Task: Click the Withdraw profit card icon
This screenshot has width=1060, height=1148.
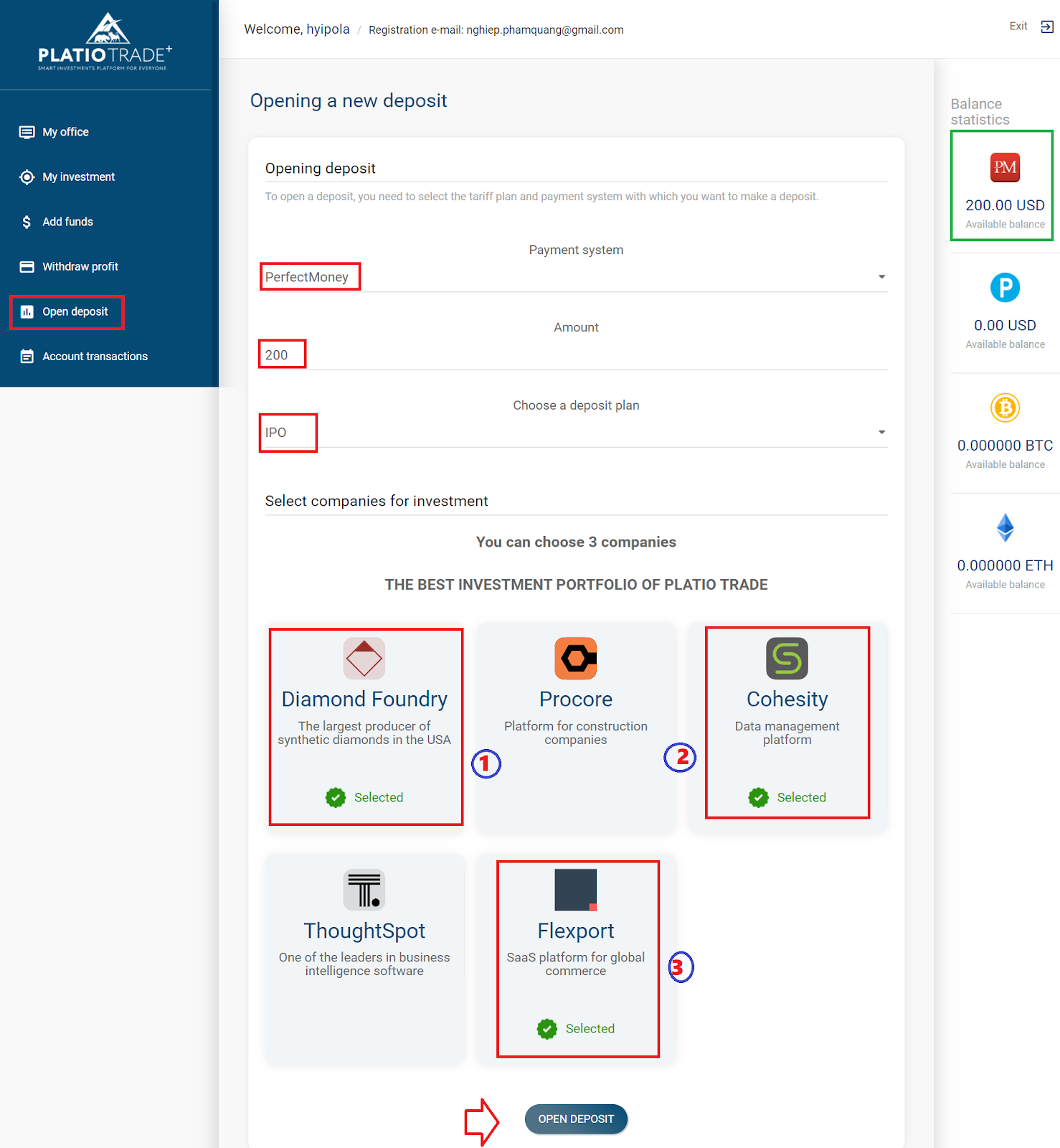Action: point(27,267)
